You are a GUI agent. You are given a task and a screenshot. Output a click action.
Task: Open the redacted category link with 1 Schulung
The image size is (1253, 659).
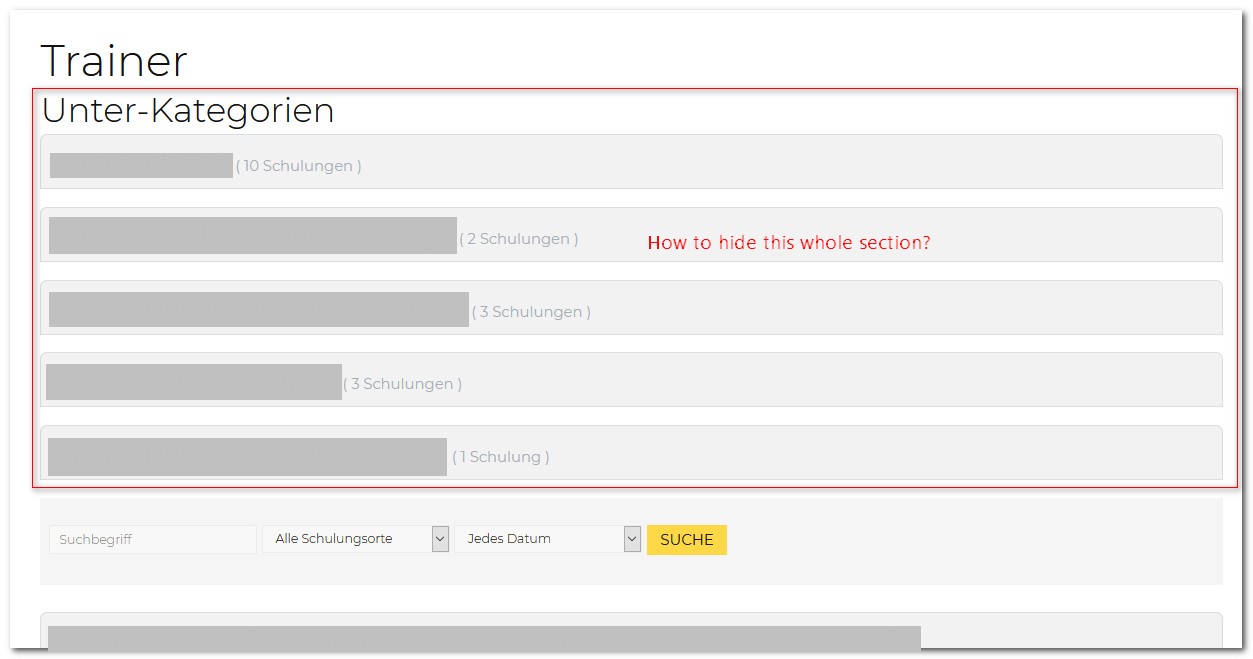click(x=247, y=456)
